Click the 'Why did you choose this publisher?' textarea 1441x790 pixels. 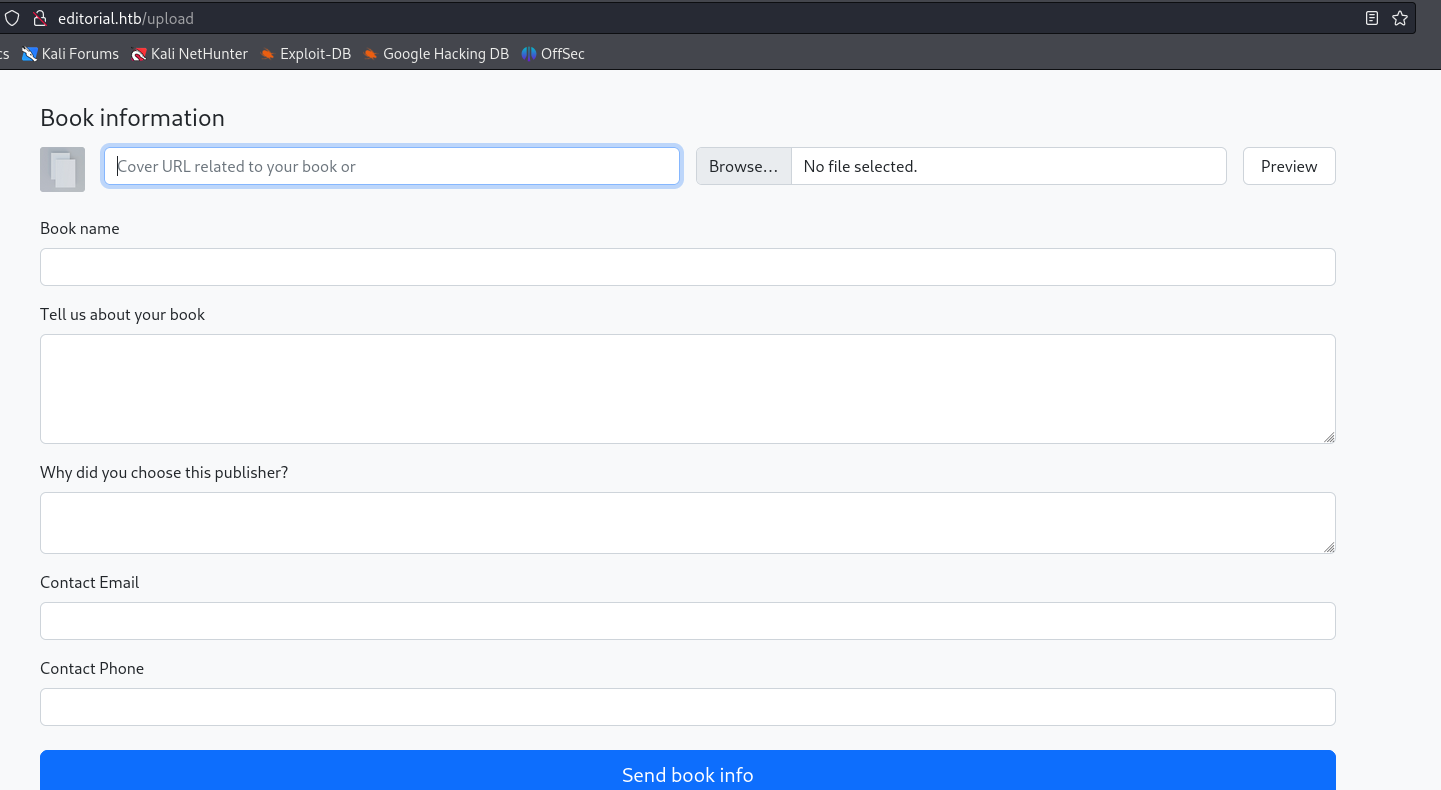click(x=688, y=523)
